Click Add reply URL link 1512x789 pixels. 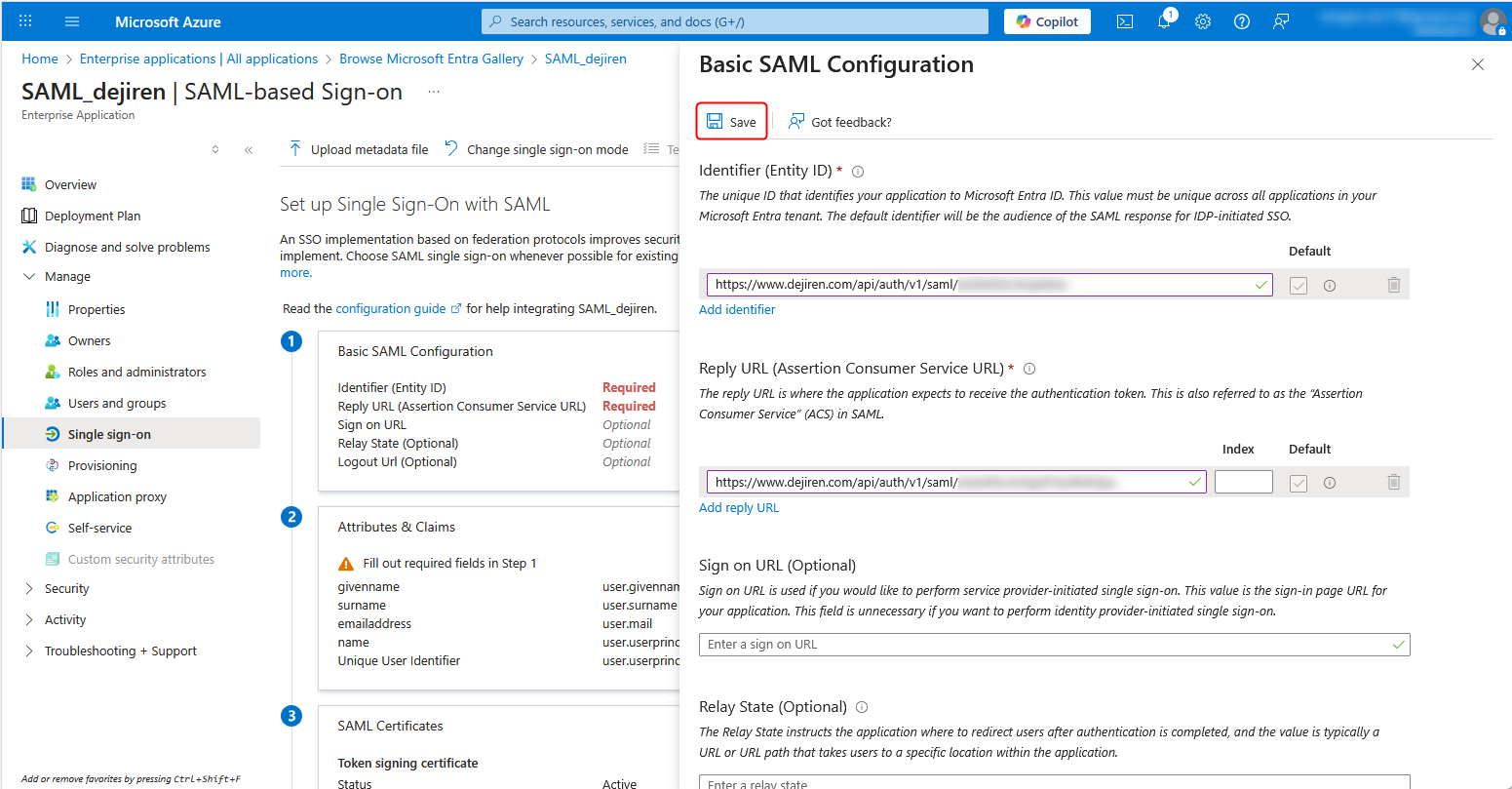pos(739,507)
